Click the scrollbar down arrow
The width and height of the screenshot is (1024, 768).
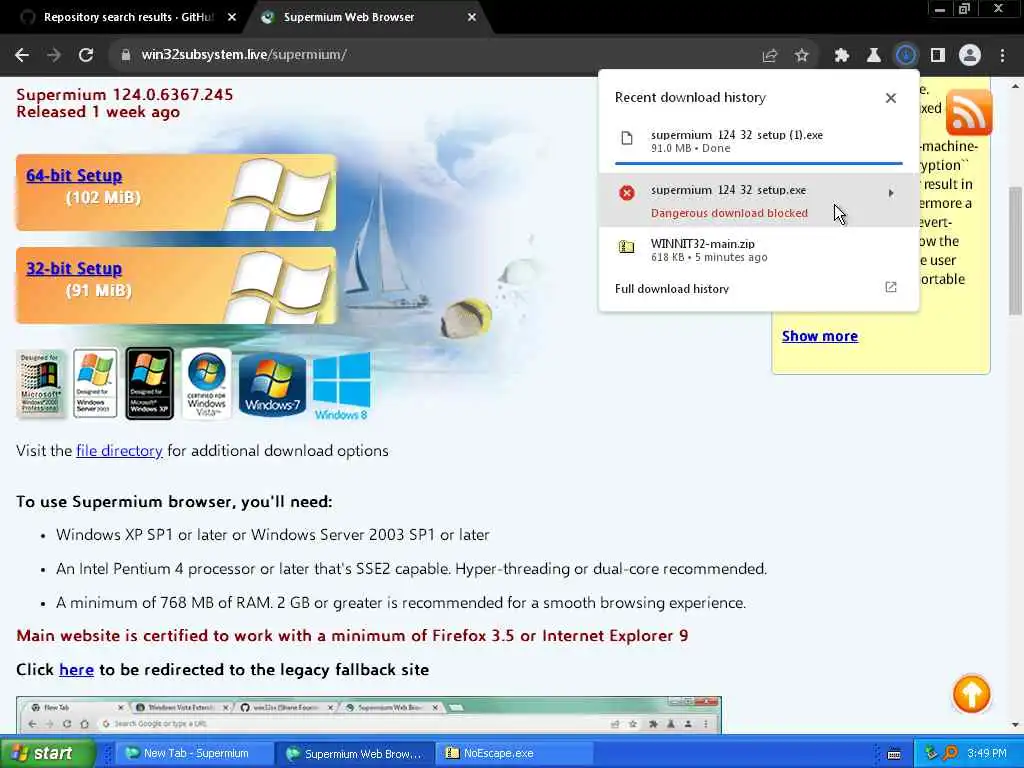[x=1016, y=724]
